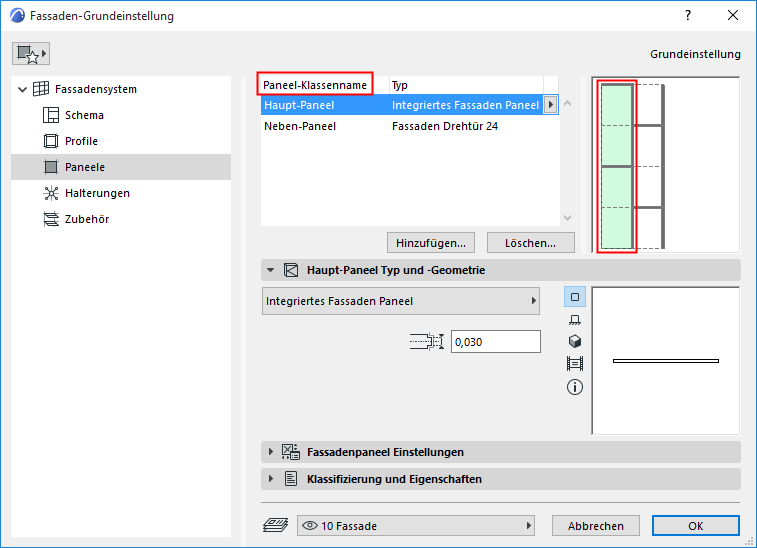757x548 pixels.
Task: Click the Fassadensystem curtain wall icon
Action: (x=41, y=89)
